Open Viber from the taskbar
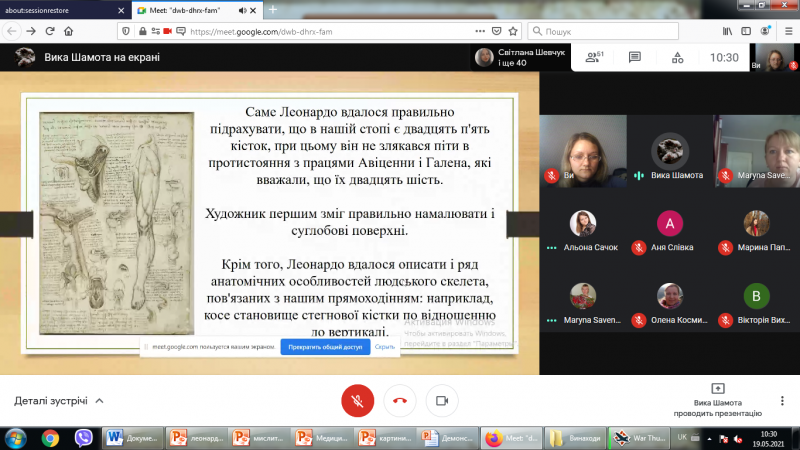This screenshot has width=800, height=450. [84, 438]
